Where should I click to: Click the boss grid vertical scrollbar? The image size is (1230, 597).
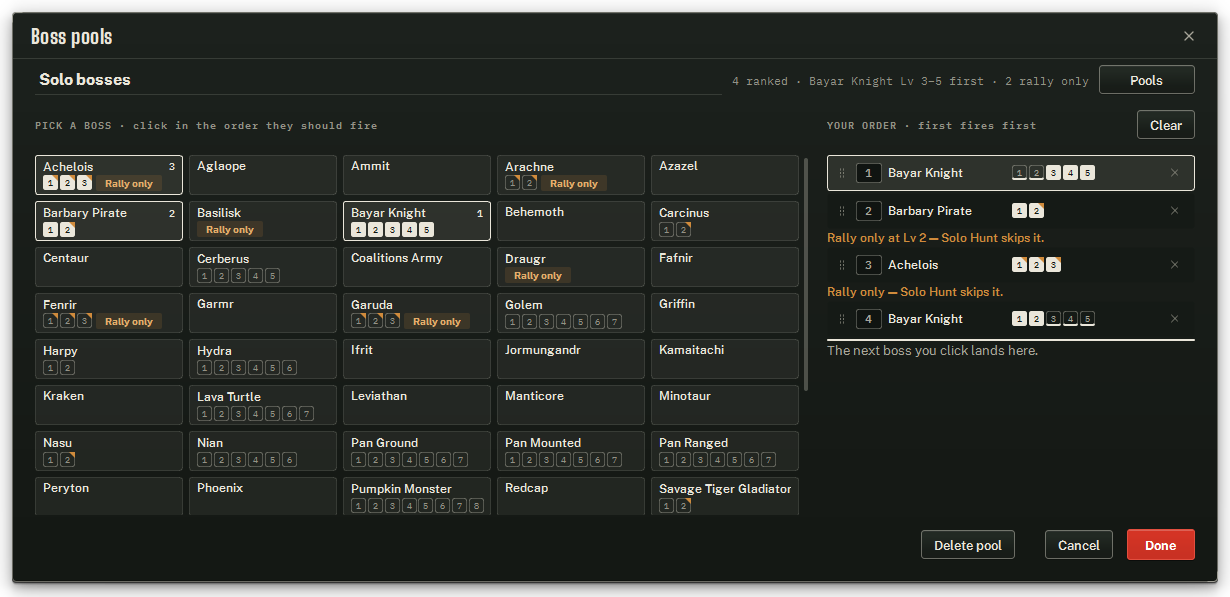tap(806, 275)
